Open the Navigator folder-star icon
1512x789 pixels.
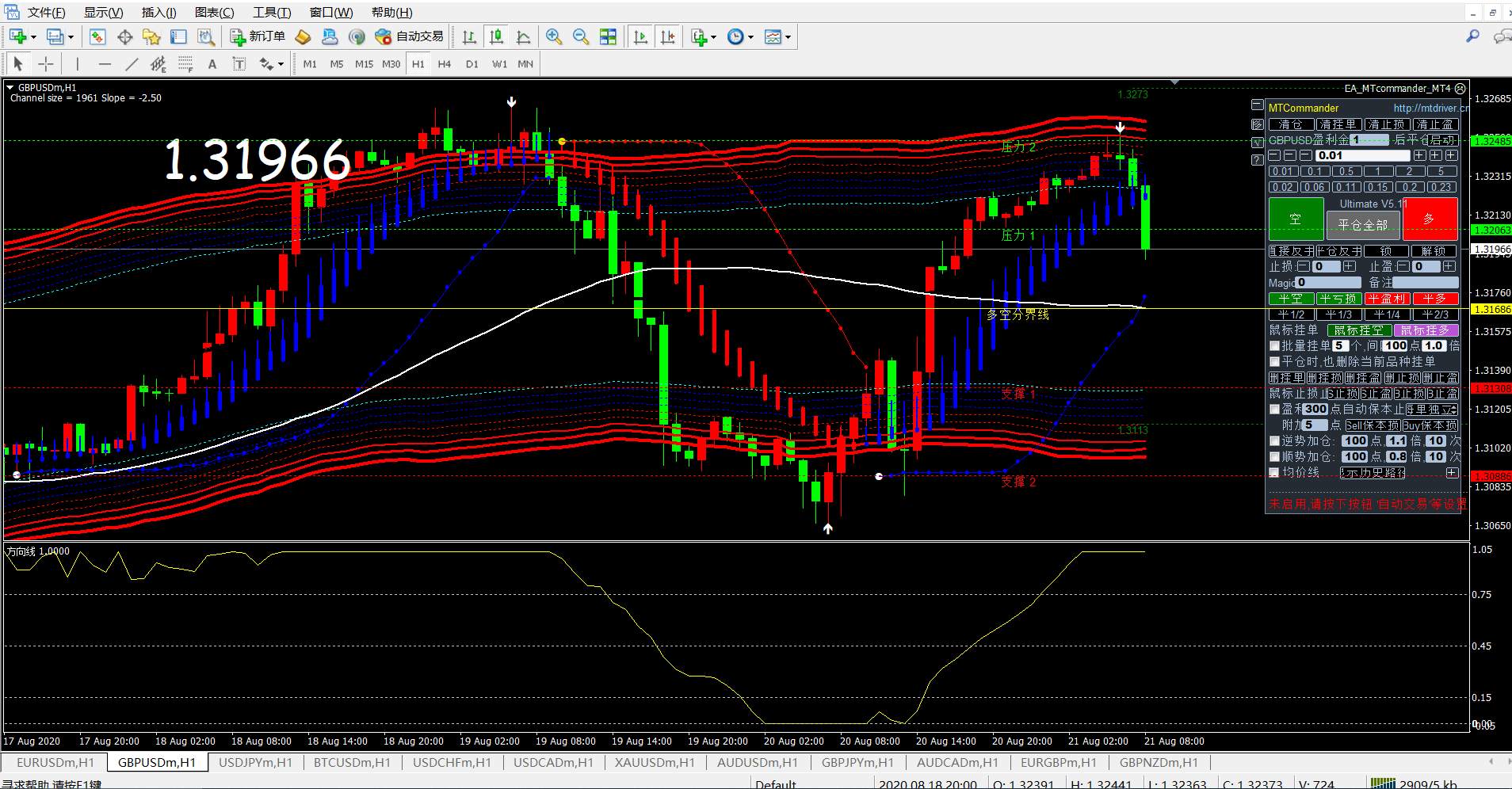coord(151,36)
